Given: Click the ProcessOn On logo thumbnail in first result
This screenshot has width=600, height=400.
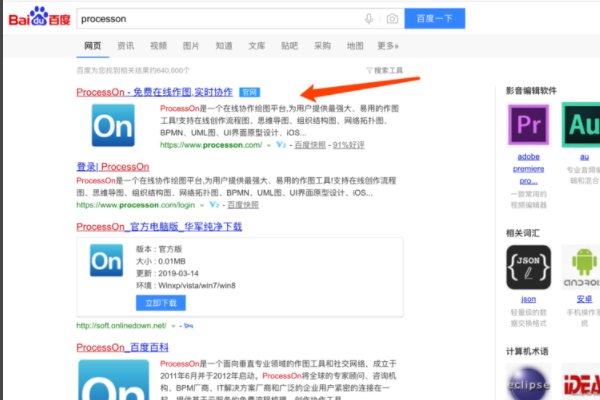Looking at the screenshot, I should coord(113,125).
